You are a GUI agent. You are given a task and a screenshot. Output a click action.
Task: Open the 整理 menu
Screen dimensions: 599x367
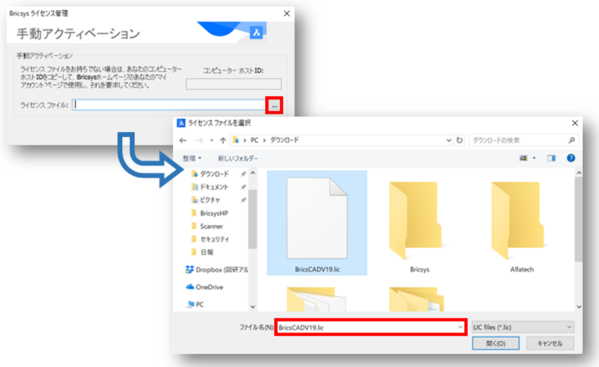pyautogui.click(x=192, y=158)
